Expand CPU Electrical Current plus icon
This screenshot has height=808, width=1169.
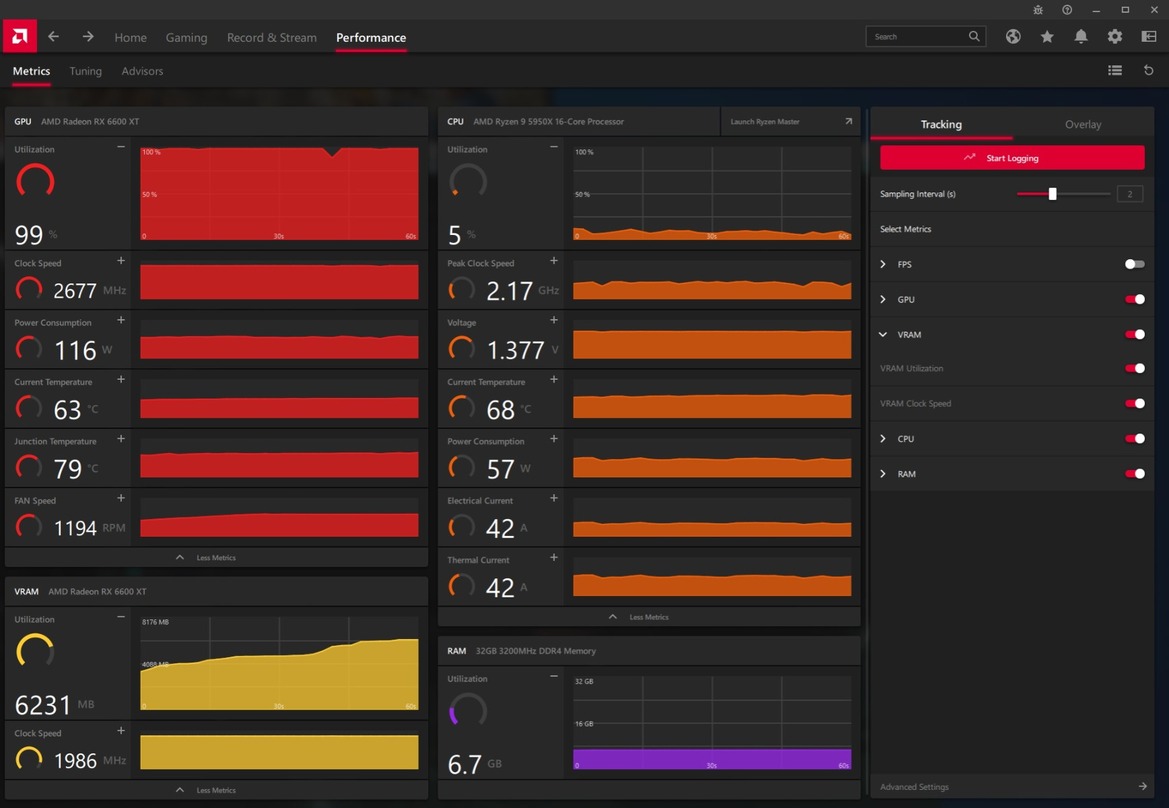click(554, 498)
